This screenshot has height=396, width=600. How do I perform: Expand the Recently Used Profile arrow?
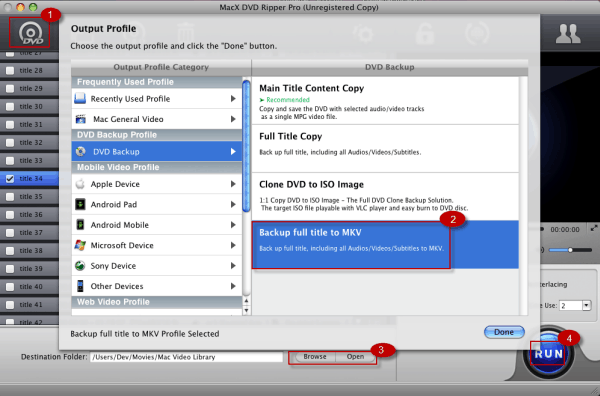coord(233,99)
